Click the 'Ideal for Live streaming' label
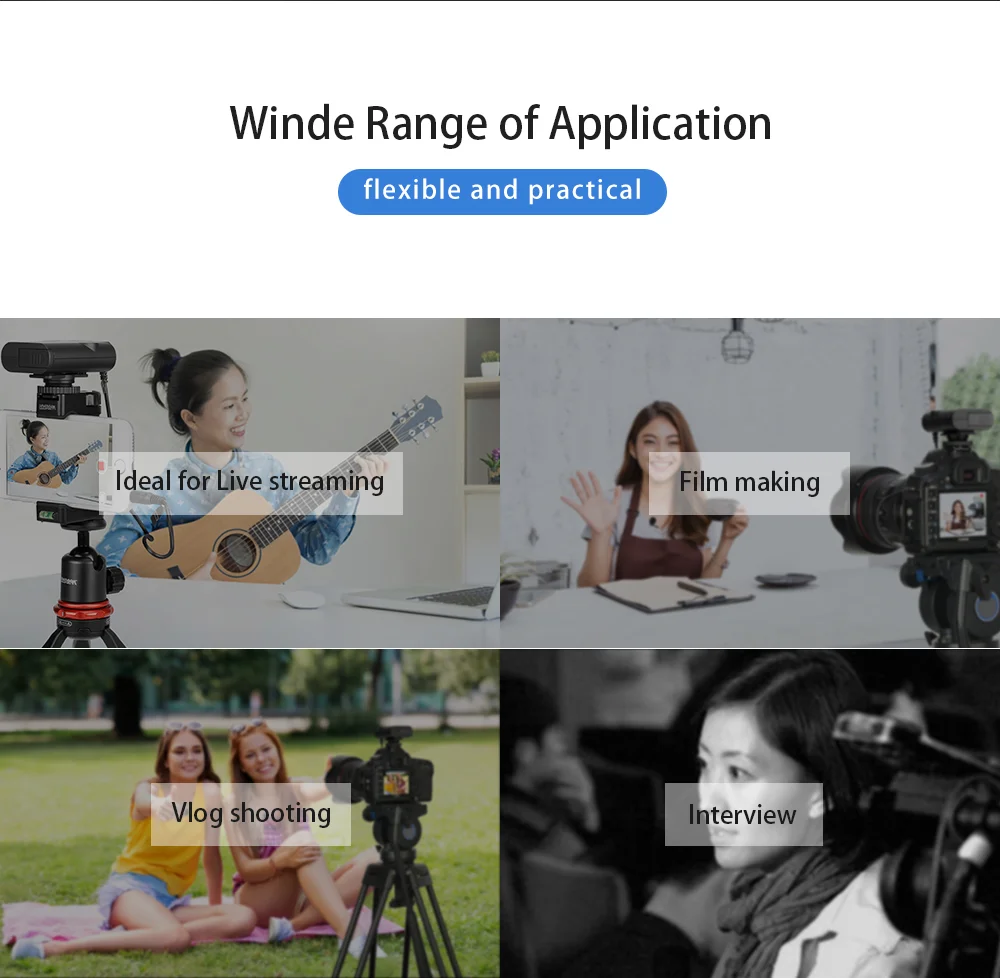Image resolution: width=1000 pixels, height=978 pixels. point(251,483)
